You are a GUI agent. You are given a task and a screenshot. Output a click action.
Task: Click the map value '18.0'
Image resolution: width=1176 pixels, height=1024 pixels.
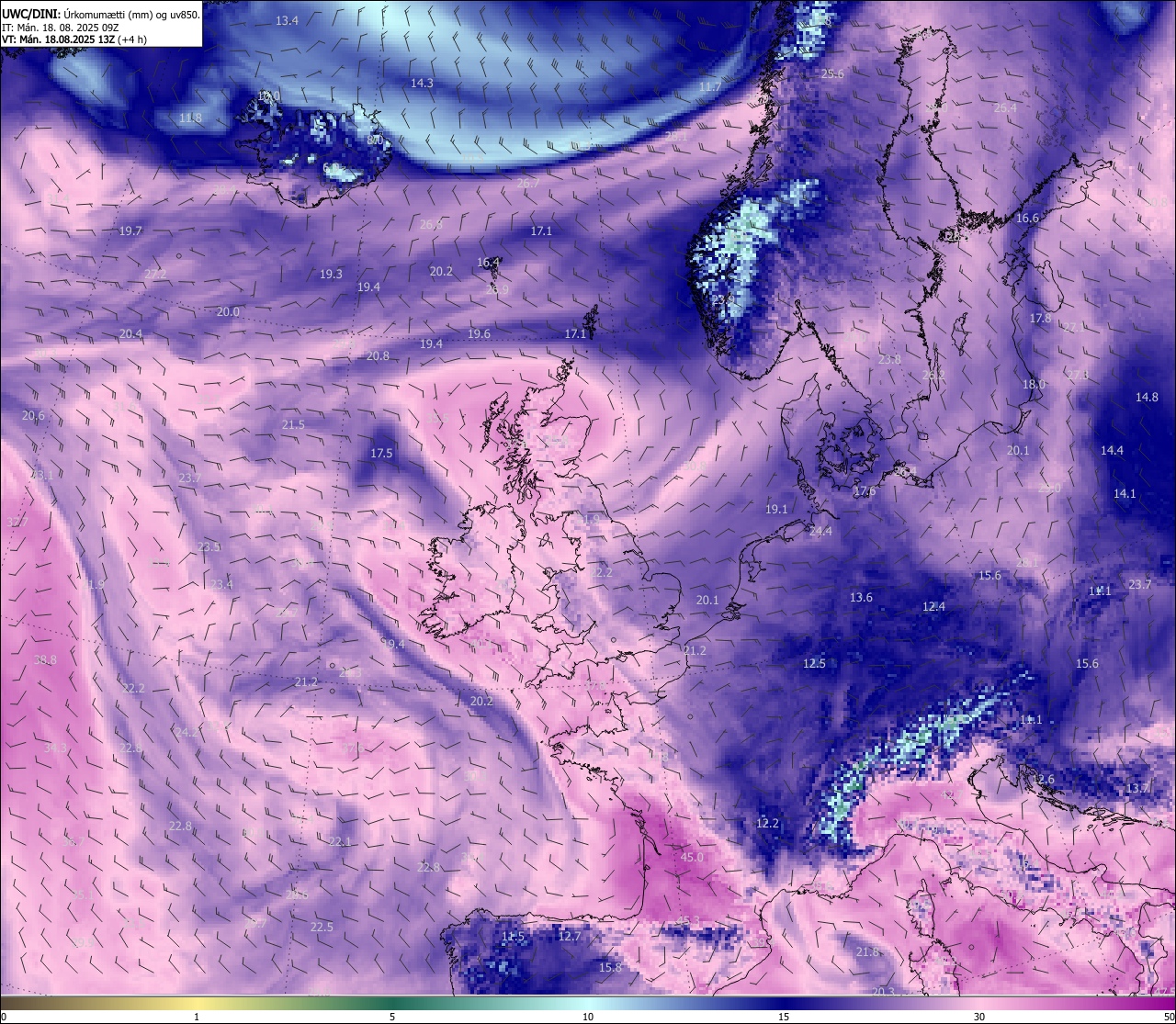click(x=1035, y=384)
